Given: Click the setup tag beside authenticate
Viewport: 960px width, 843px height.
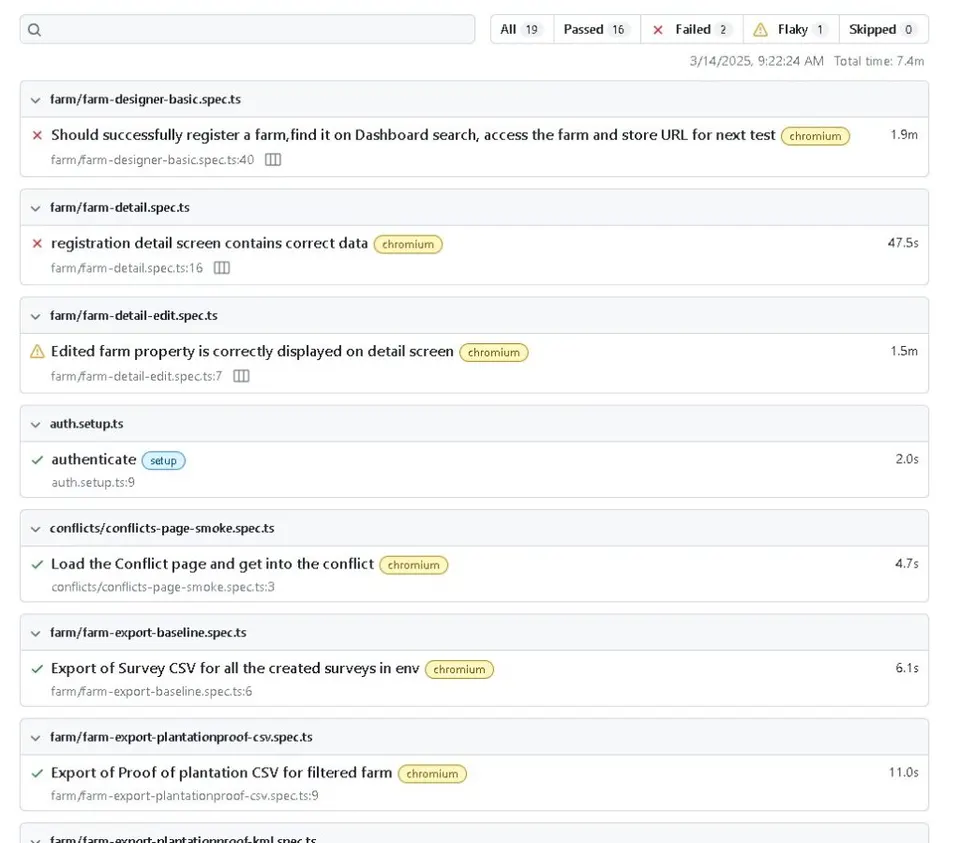Looking at the screenshot, I should 163,460.
